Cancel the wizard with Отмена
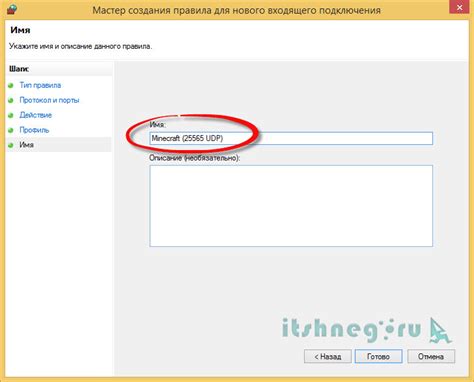474x382 pixels. coord(431,356)
